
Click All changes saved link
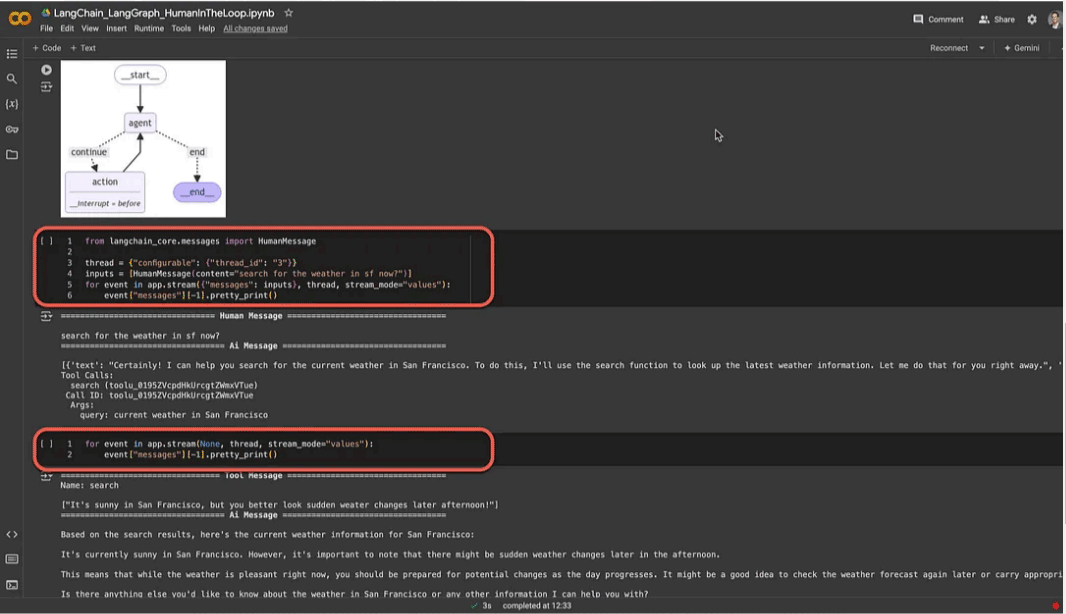tap(256, 29)
